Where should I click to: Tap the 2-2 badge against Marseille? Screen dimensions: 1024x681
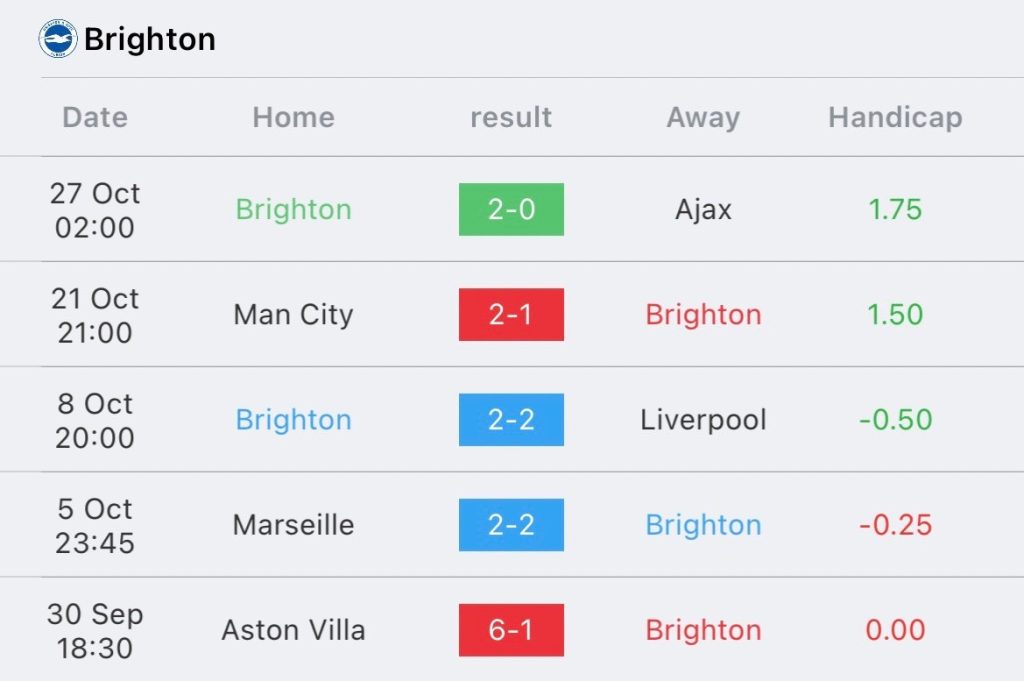(x=511, y=525)
